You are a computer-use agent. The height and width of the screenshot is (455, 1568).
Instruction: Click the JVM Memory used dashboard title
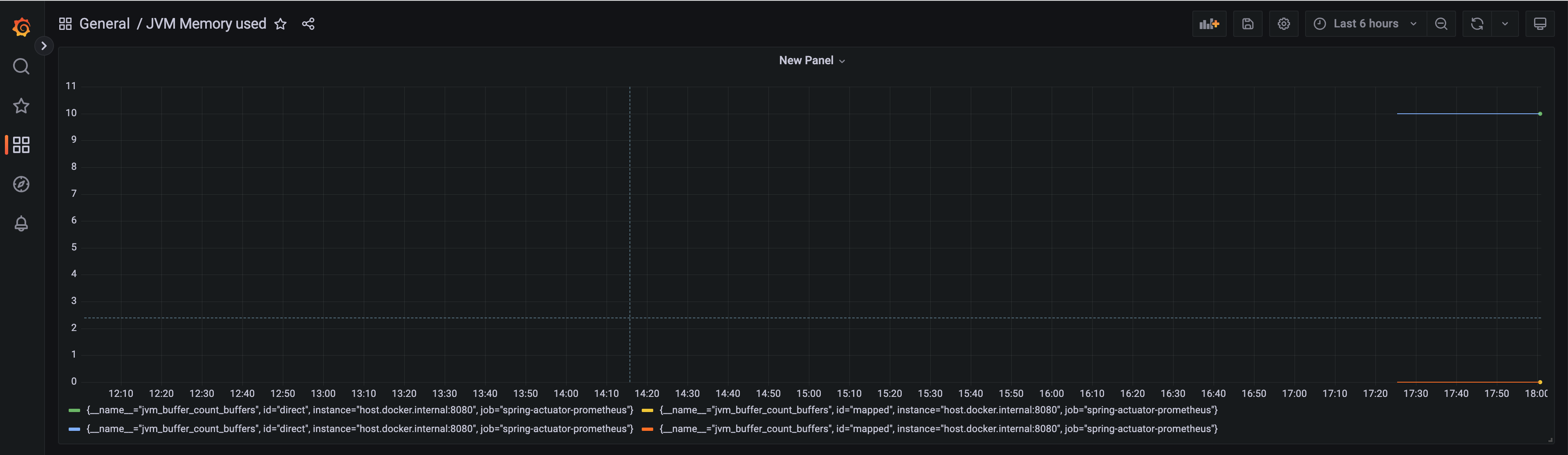[206, 24]
